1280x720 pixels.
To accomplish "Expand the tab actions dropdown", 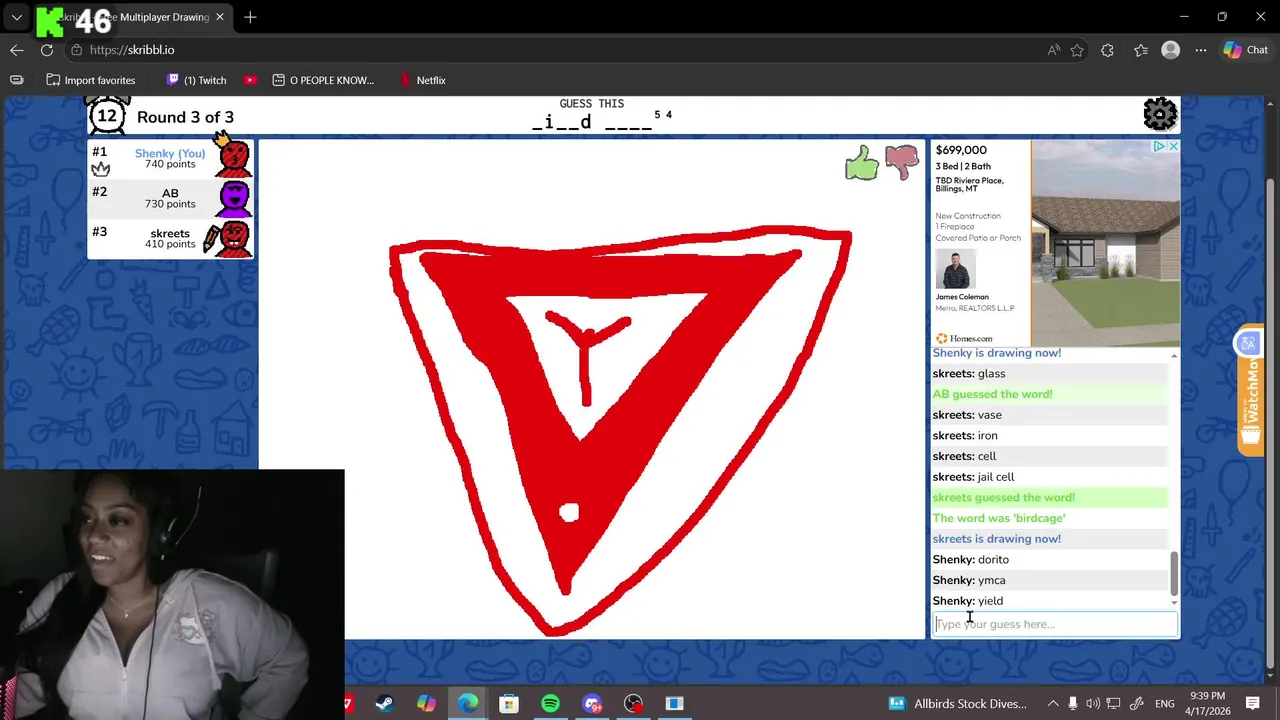I will click(17, 17).
